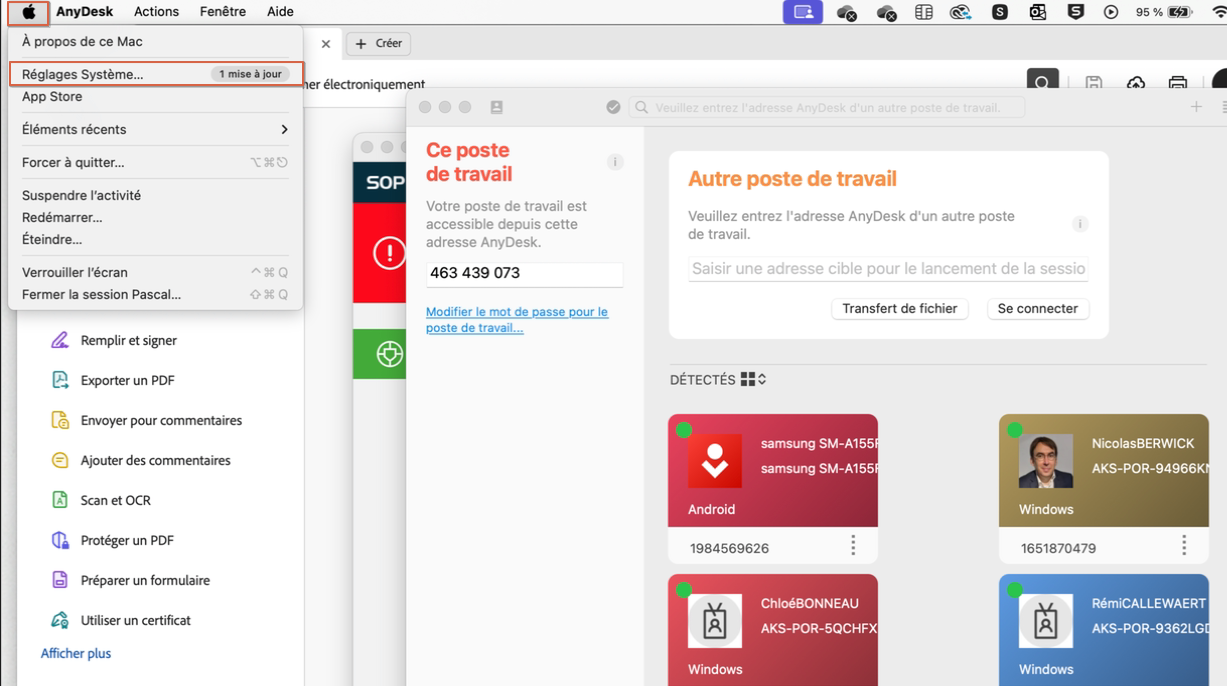The height and width of the screenshot is (686, 1227).
Task: Click the Ajouter des commentaires icon
Action: click(x=60, y=460)
